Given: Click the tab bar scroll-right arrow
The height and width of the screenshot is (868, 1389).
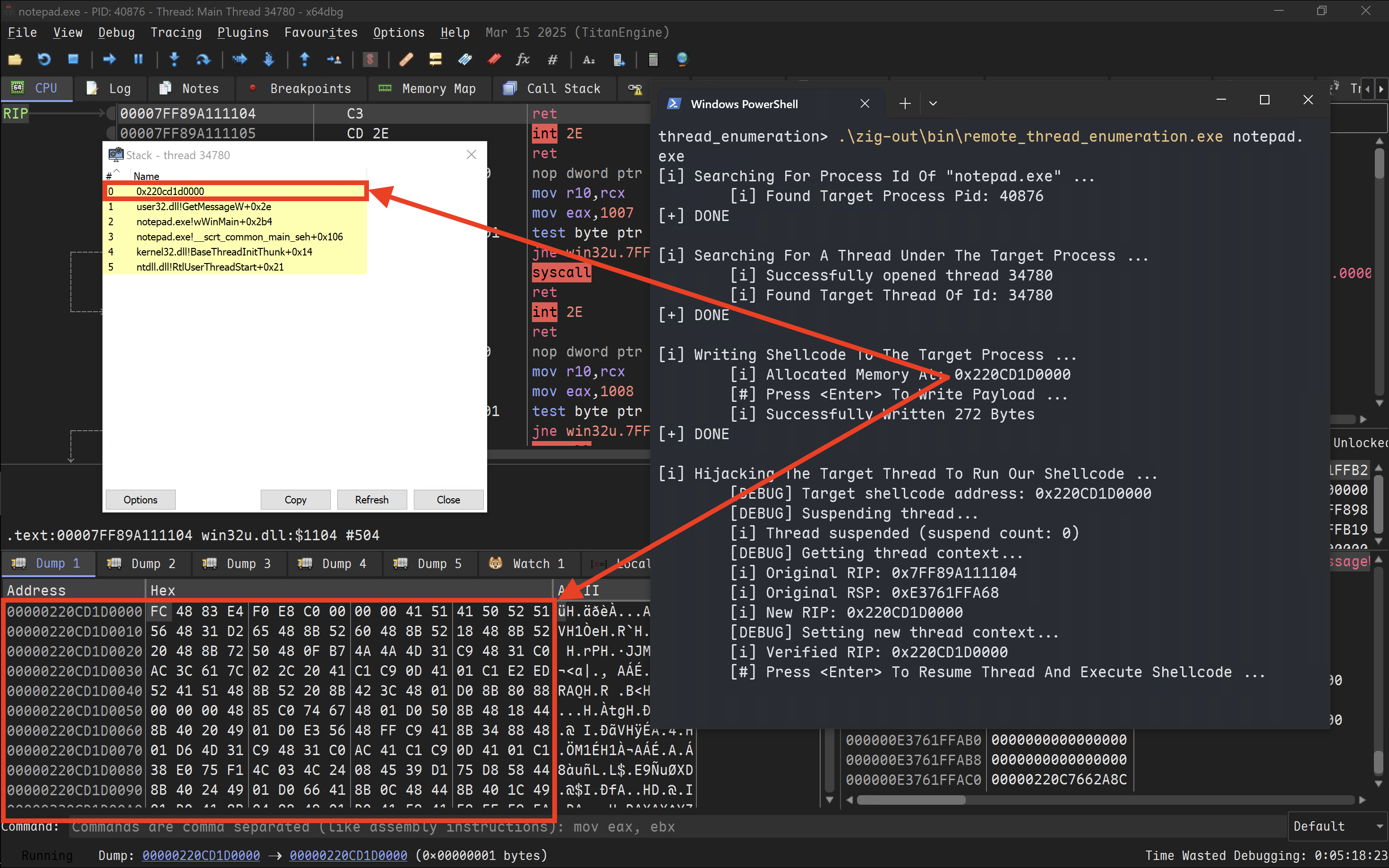Looking at the screenshot, I should [1381, 89].
